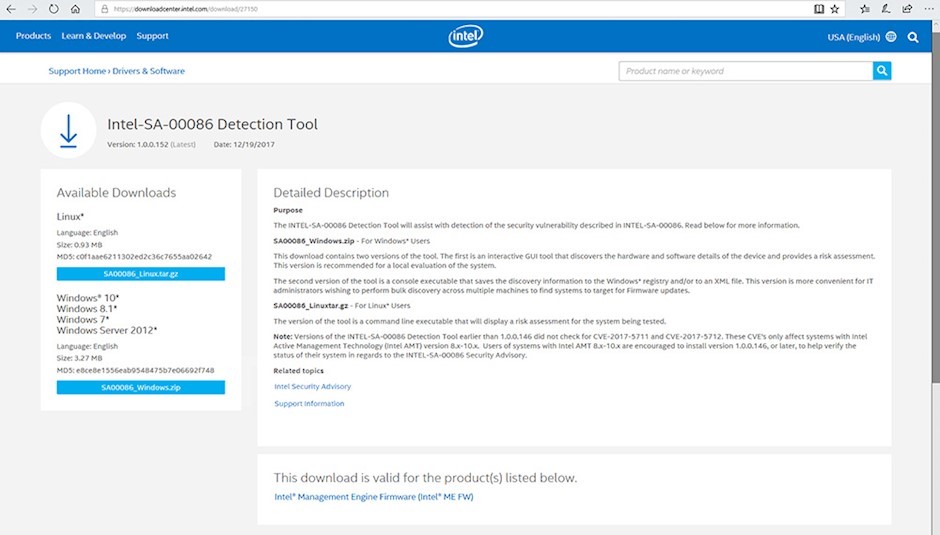Viewport: 940px width, 535px height.
Task: Click the browser forward arrow
Action: point(32,9)
